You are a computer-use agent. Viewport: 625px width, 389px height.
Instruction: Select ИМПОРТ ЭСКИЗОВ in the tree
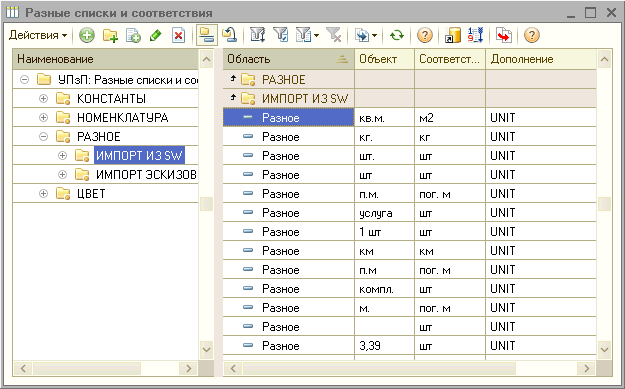click(x=146, y=175)
